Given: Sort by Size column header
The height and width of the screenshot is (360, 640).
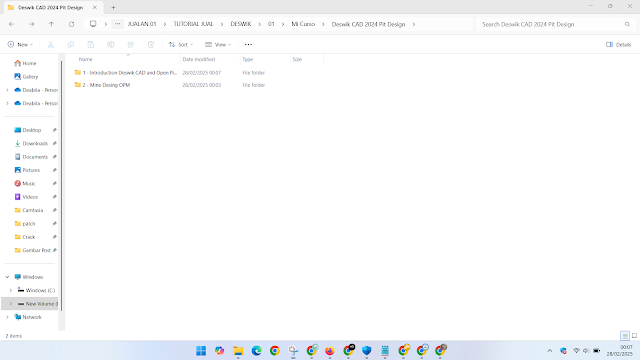Looking at the screenshot, I should (307, 59).
